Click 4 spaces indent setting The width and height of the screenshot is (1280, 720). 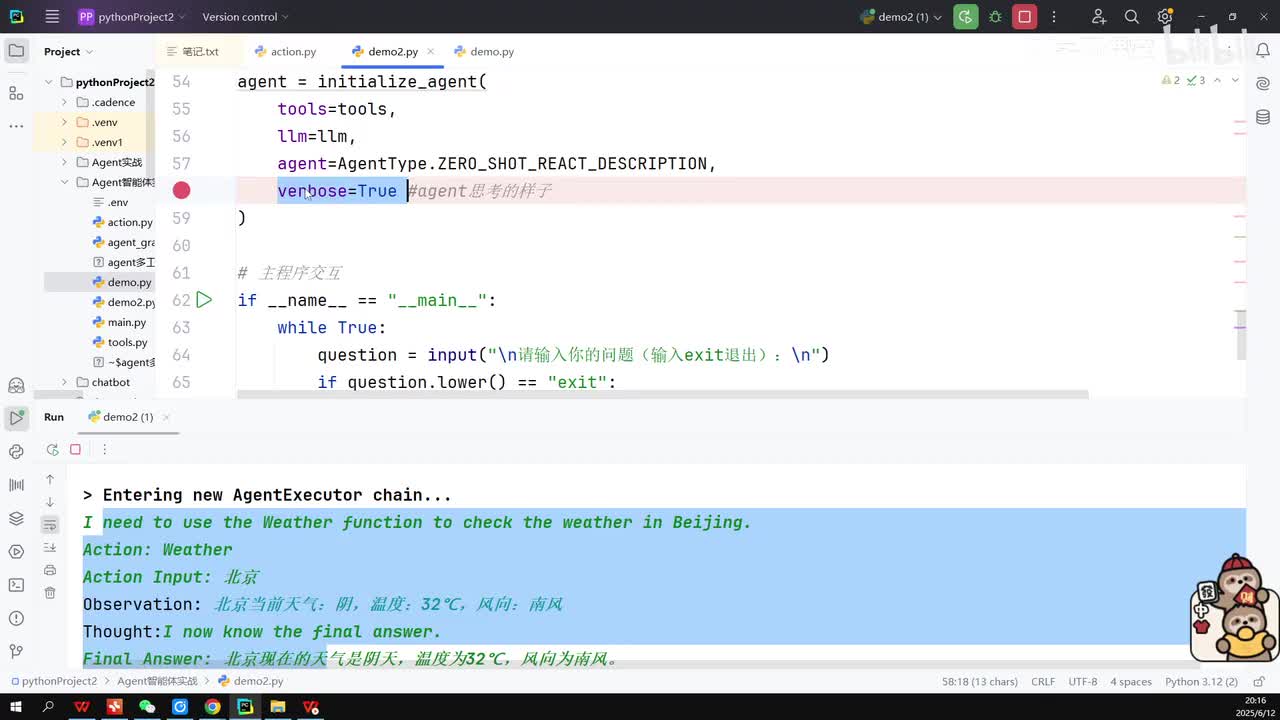1131,681
